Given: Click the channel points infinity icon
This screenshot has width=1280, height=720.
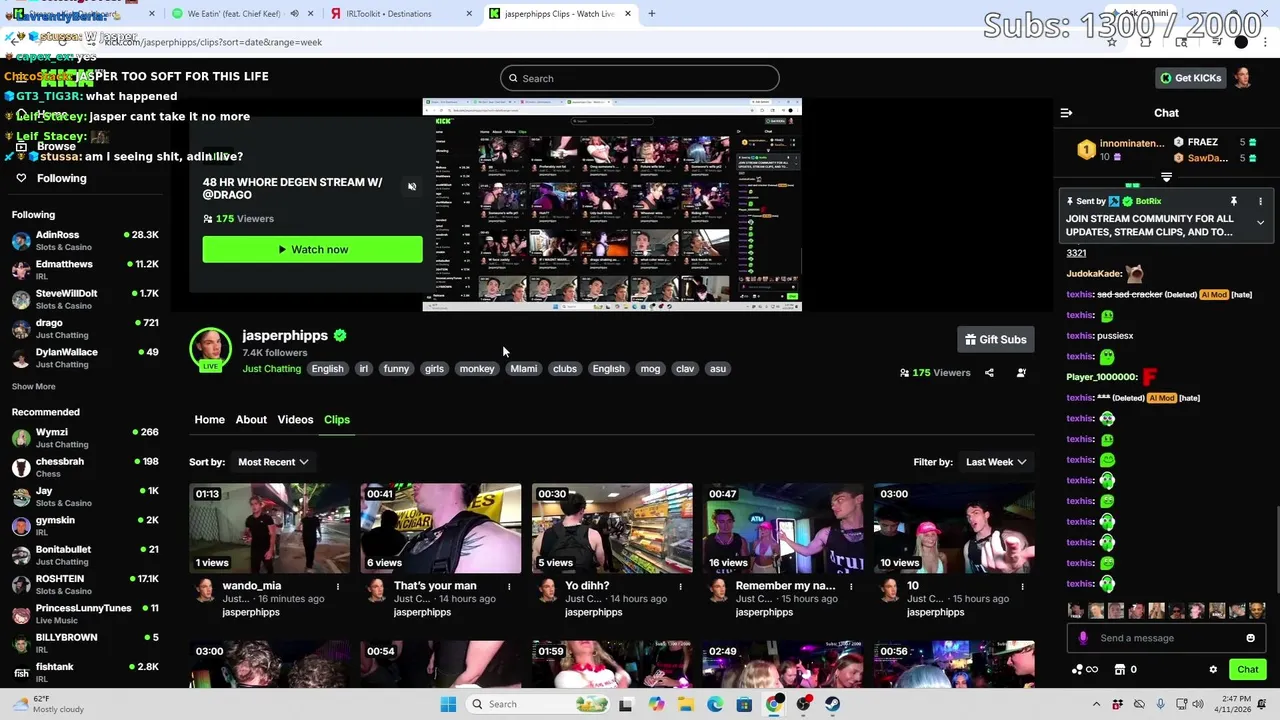Looking at the screenshot, I should point(1085,669).
